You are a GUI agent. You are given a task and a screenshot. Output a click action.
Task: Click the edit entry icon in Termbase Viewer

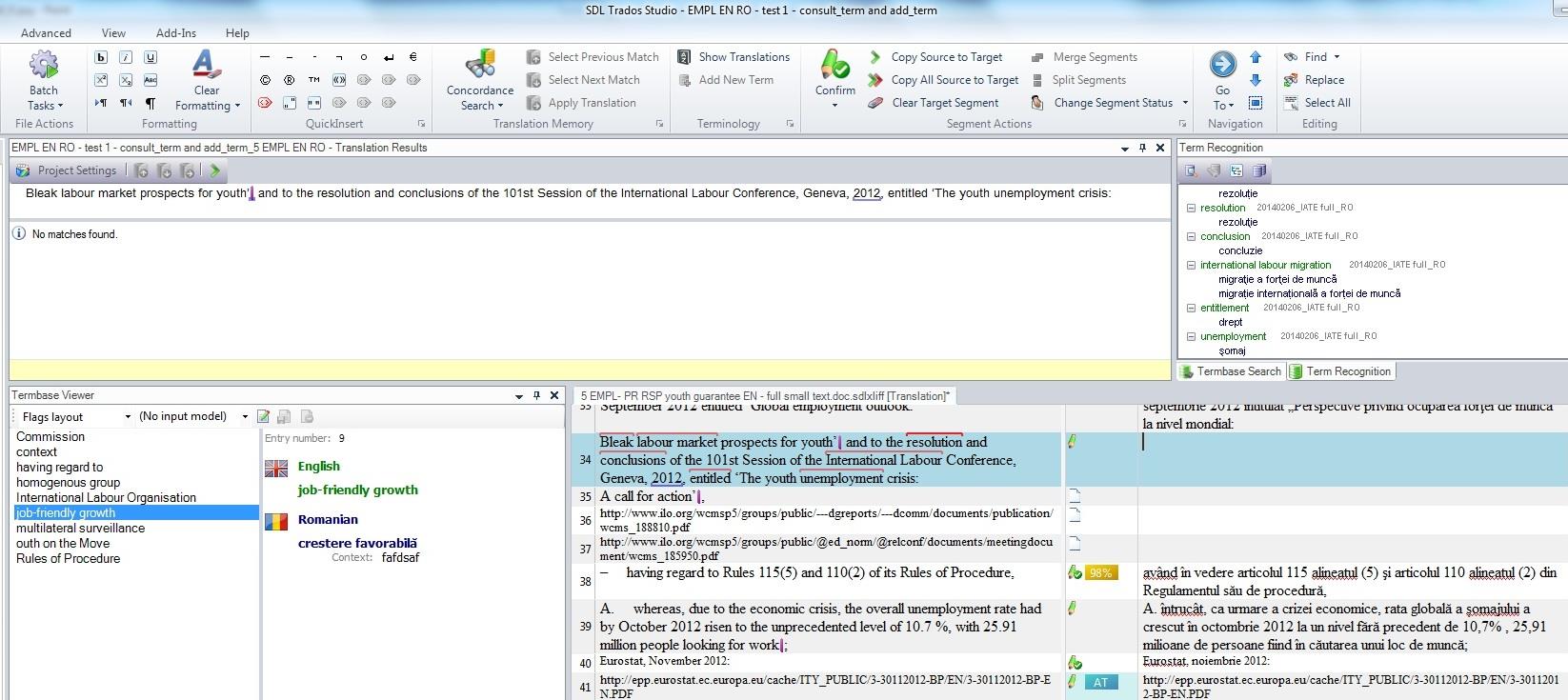pos(263,416)
